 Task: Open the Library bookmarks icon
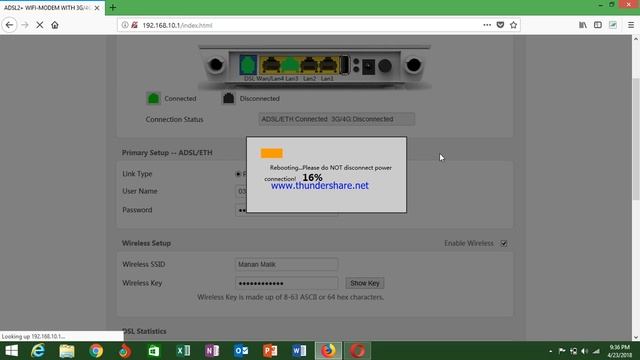click(583, 25)
